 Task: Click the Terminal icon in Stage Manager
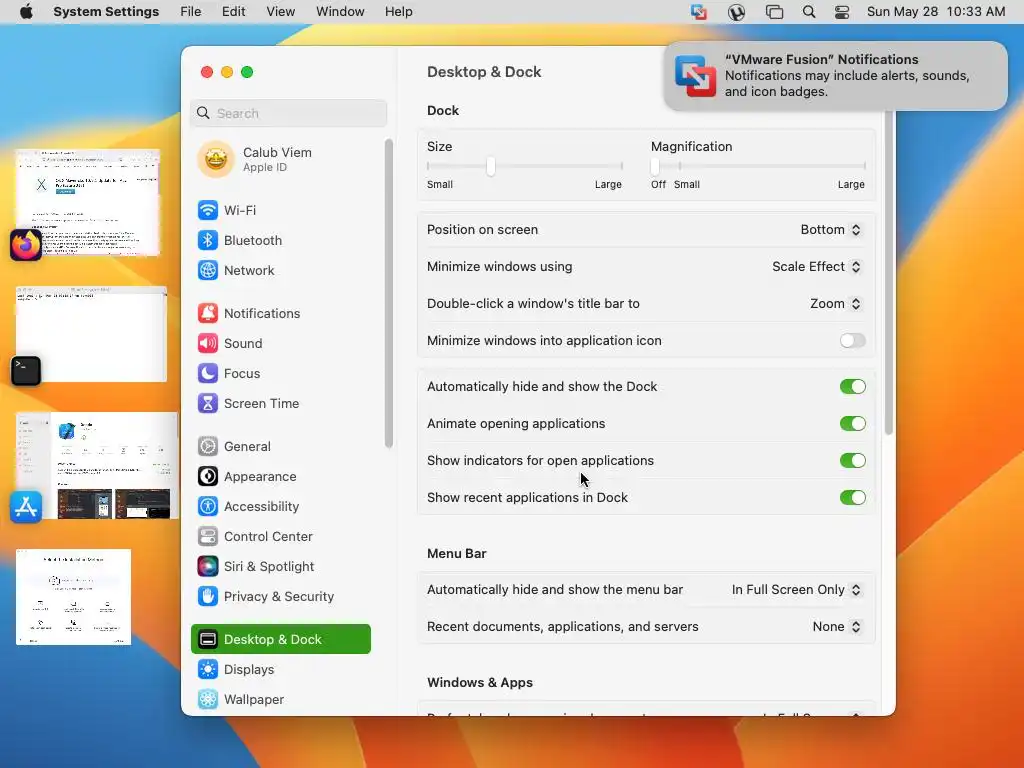(26, 370)
